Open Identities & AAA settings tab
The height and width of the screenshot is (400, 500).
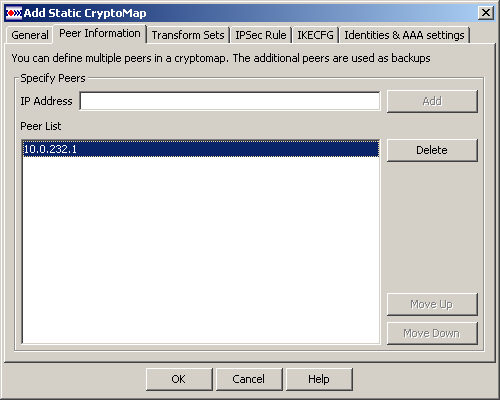tap(404, 35)
